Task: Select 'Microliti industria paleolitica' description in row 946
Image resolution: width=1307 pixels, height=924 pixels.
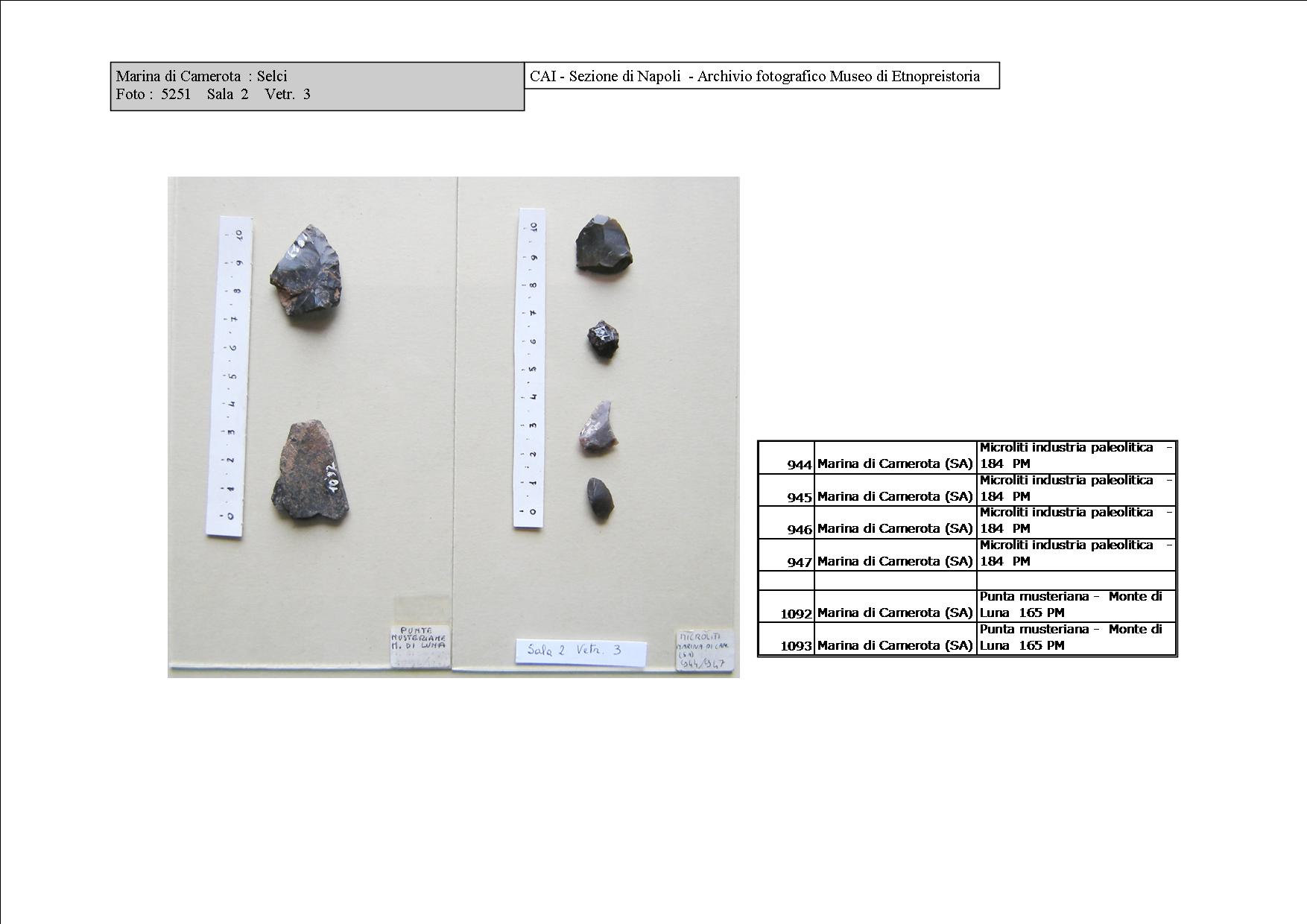Action: click(x=1076, y=520)
